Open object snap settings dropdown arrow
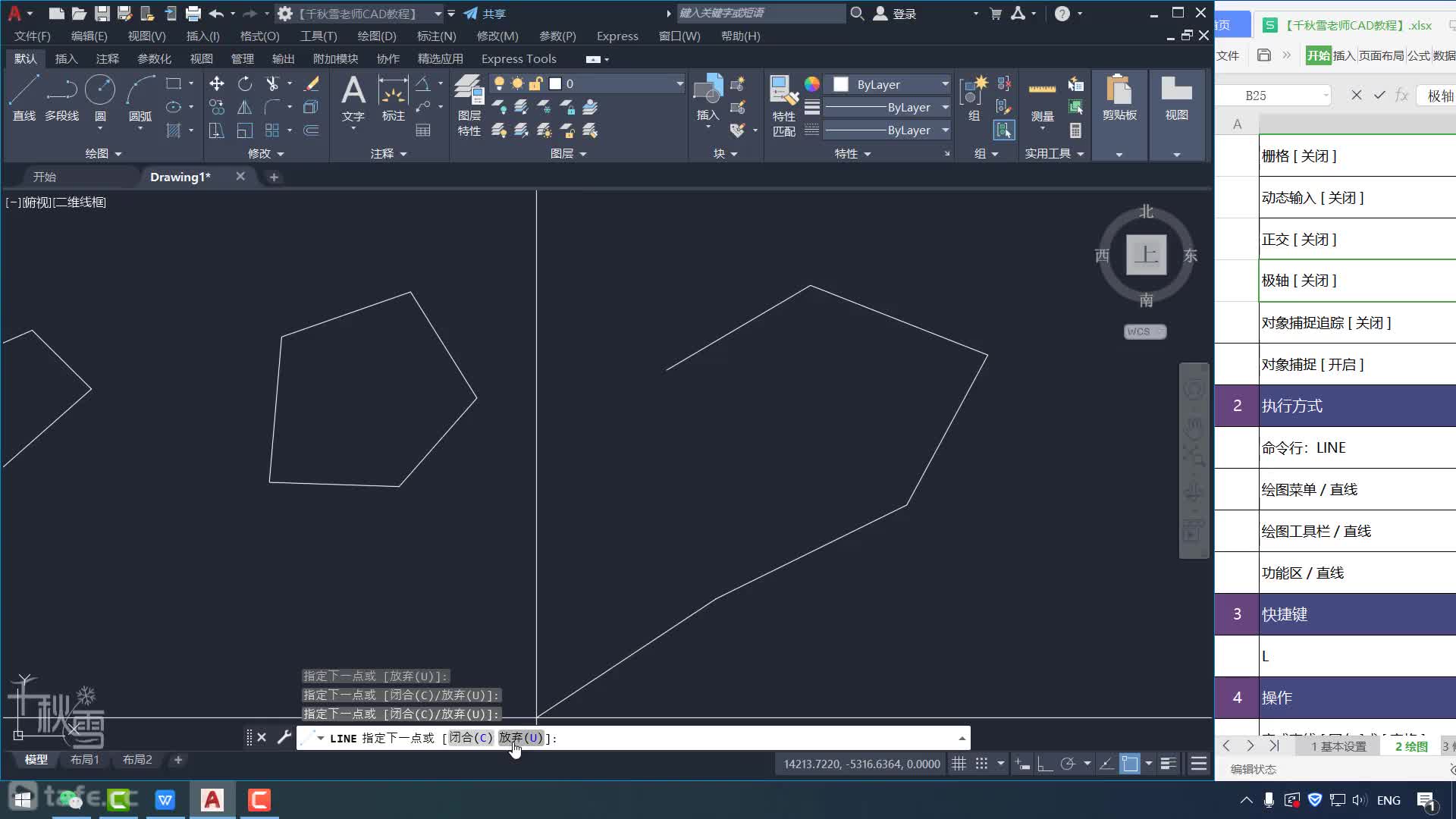 [x=1149, y=764]
